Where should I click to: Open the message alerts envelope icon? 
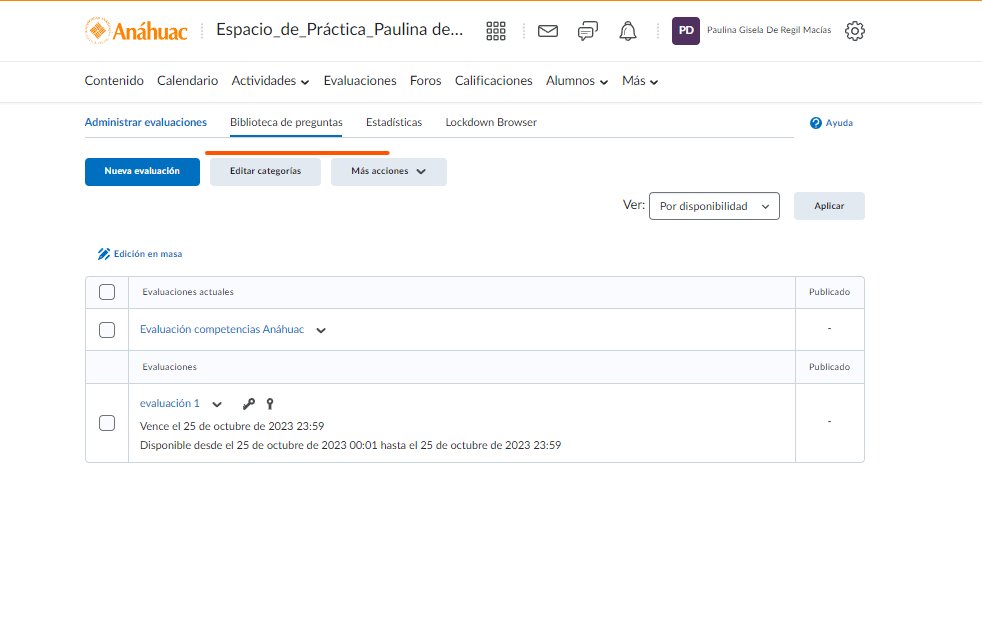[x=548, y=31]
